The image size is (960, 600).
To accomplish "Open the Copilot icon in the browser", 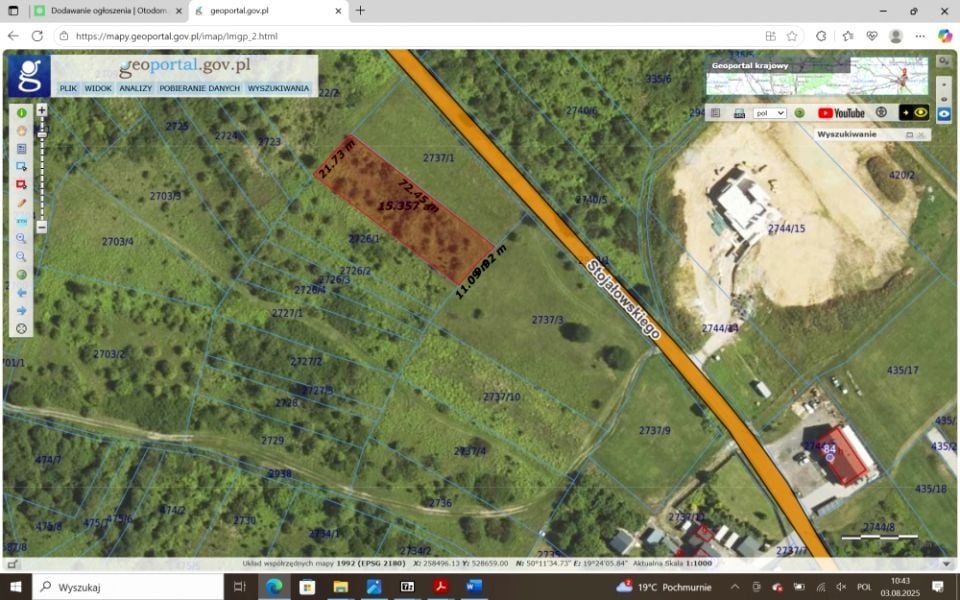I will [945, 36].
